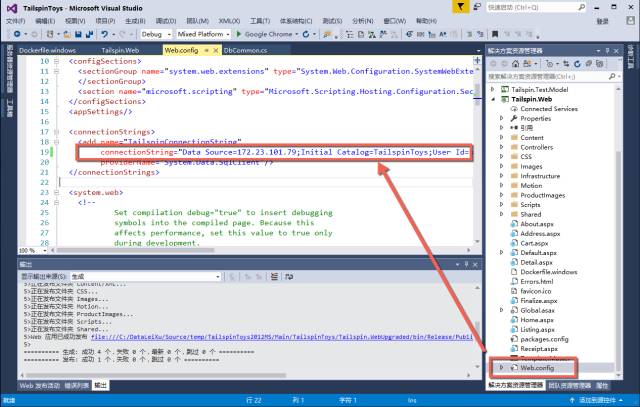This screenshot has width=640, height=407.
Task: Open the browser target dropdown arrow next to Google Chrome
Action: pos(296,34)
